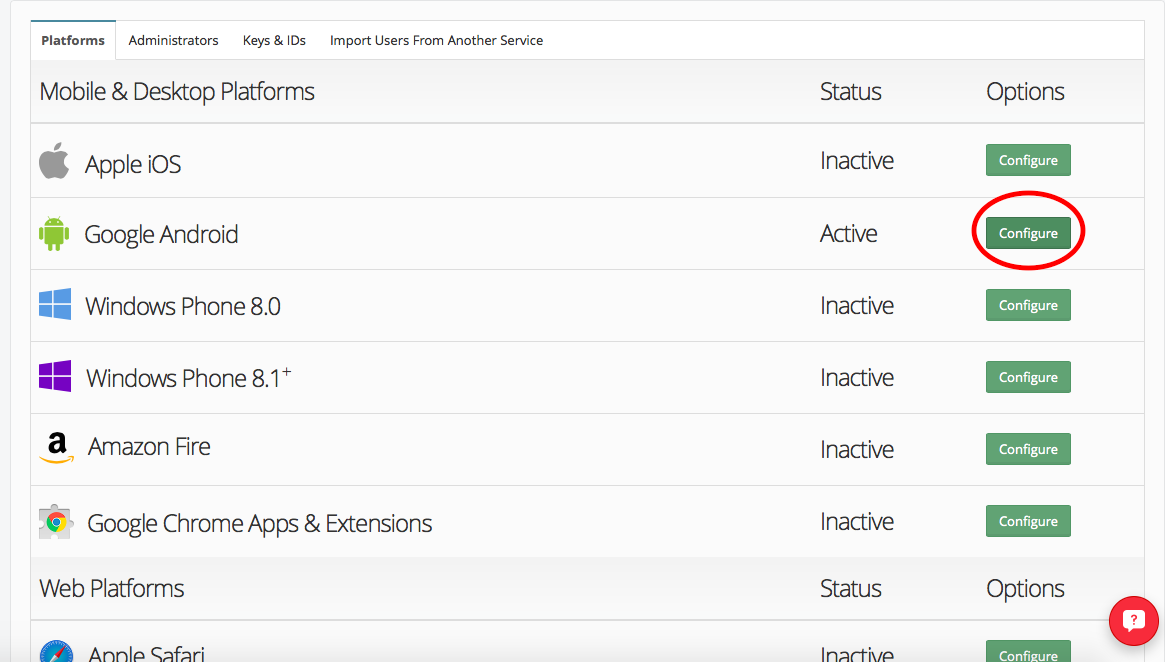Configure the Amazon Fire platform
The image size is (1165, 662).
point(1028,449)
